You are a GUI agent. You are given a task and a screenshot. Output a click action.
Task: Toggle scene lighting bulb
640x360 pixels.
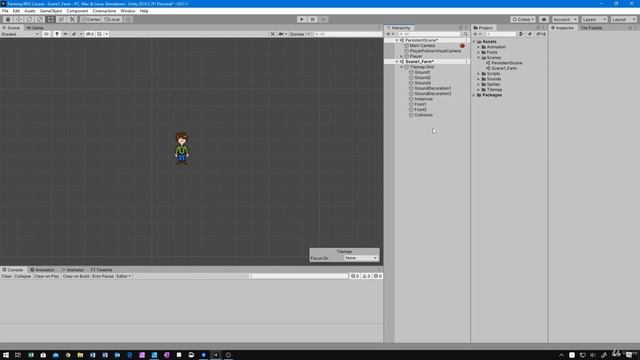(x=57, y=34)
